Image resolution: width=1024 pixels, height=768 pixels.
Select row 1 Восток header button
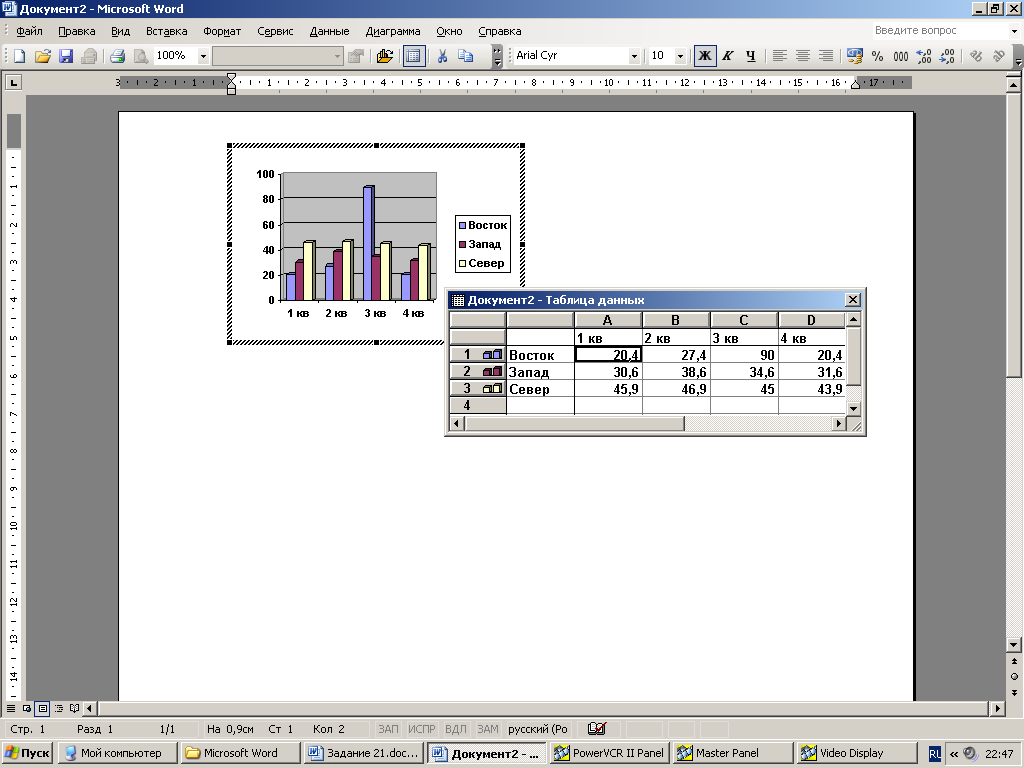pos(478,355)
